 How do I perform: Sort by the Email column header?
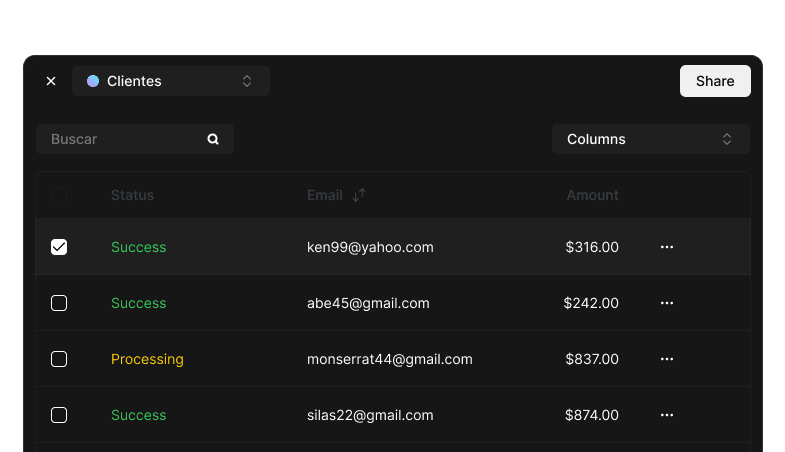[325, 195]
